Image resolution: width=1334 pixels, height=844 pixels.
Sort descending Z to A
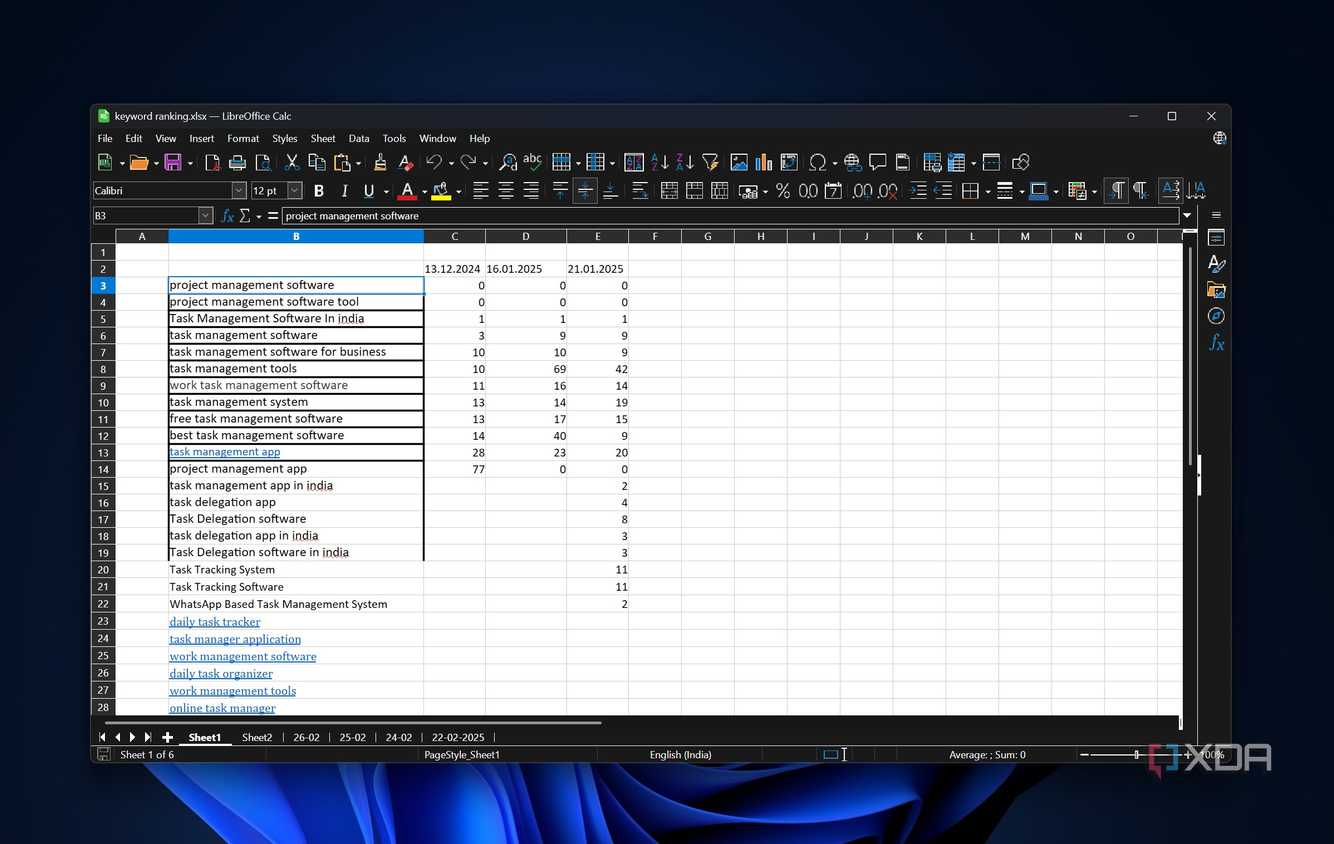point(685,162)
